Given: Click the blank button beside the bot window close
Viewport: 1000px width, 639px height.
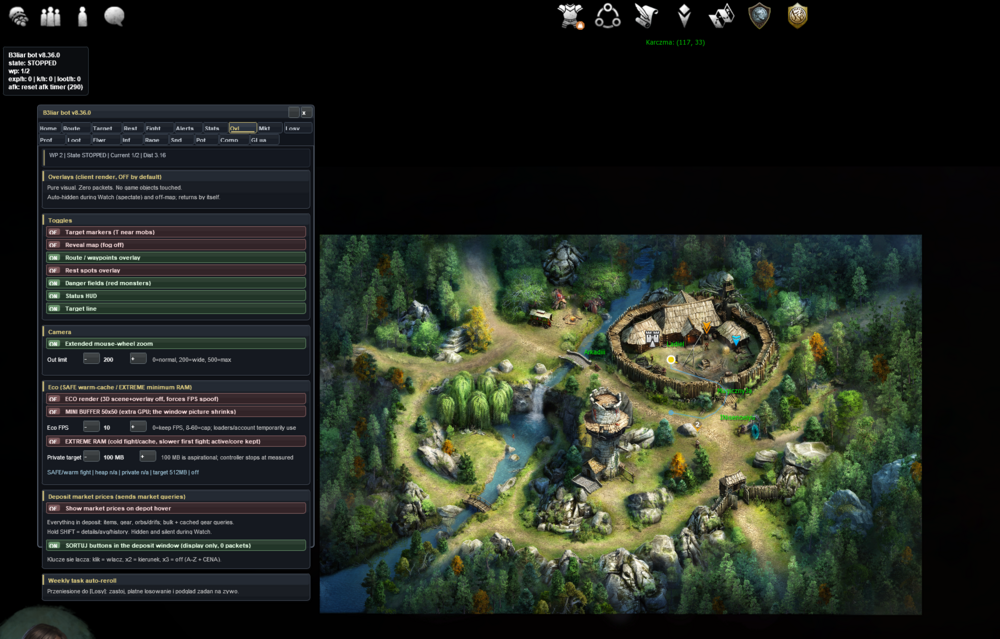Looking at the screenshot, I should click(293, 112).
